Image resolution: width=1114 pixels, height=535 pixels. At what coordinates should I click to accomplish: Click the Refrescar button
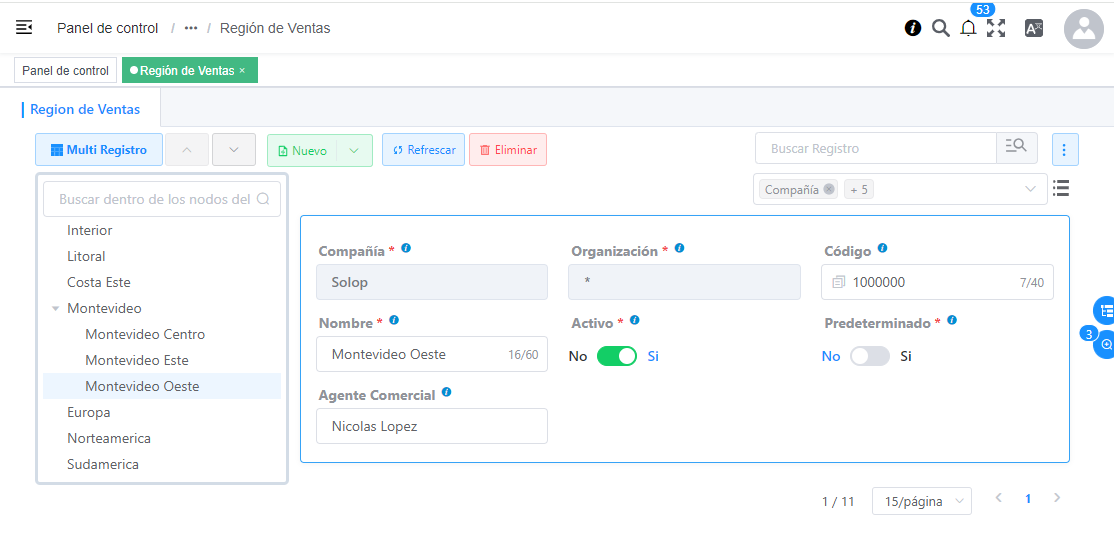423,150
